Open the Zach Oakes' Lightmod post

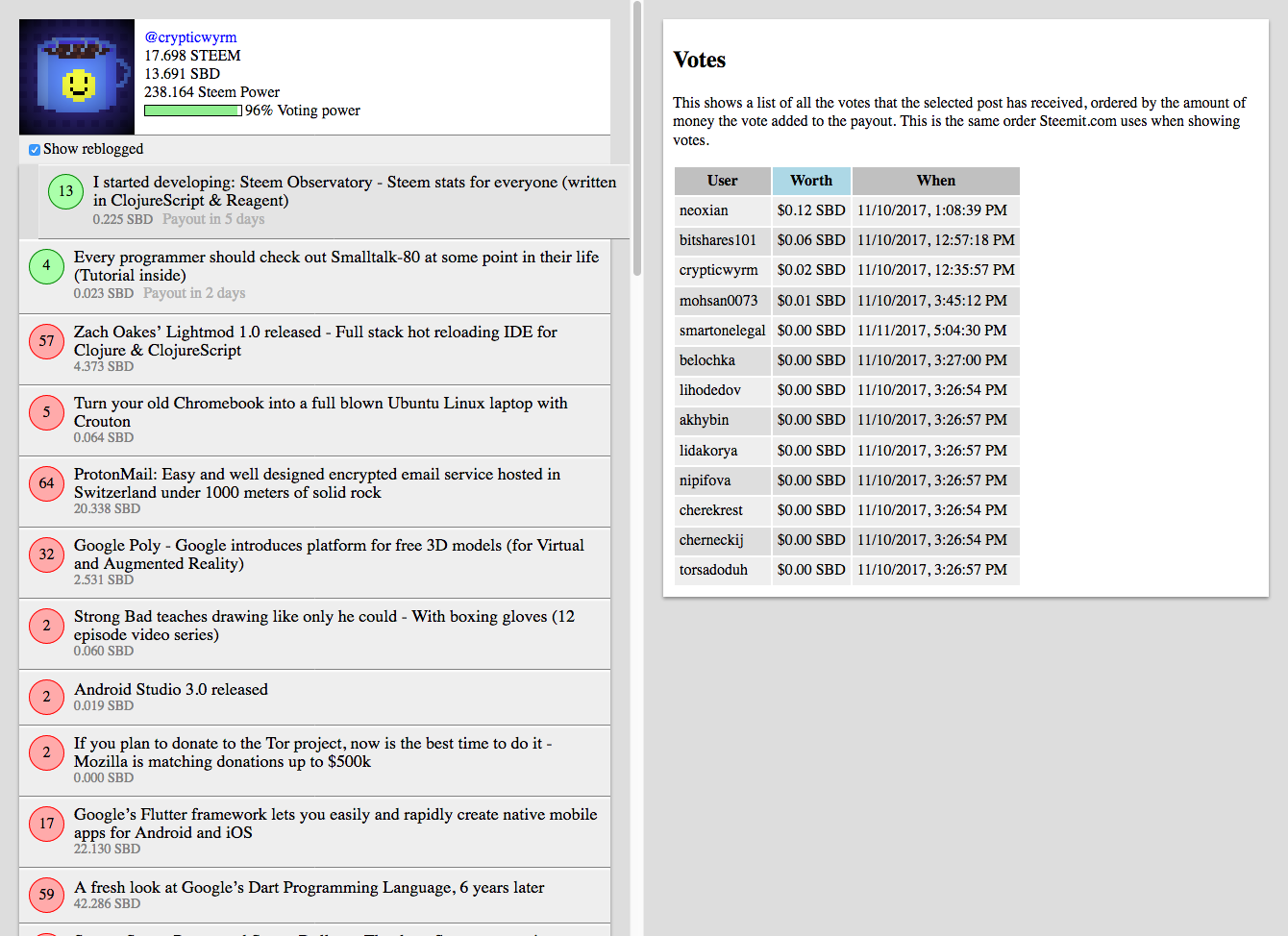click(314, 350)
